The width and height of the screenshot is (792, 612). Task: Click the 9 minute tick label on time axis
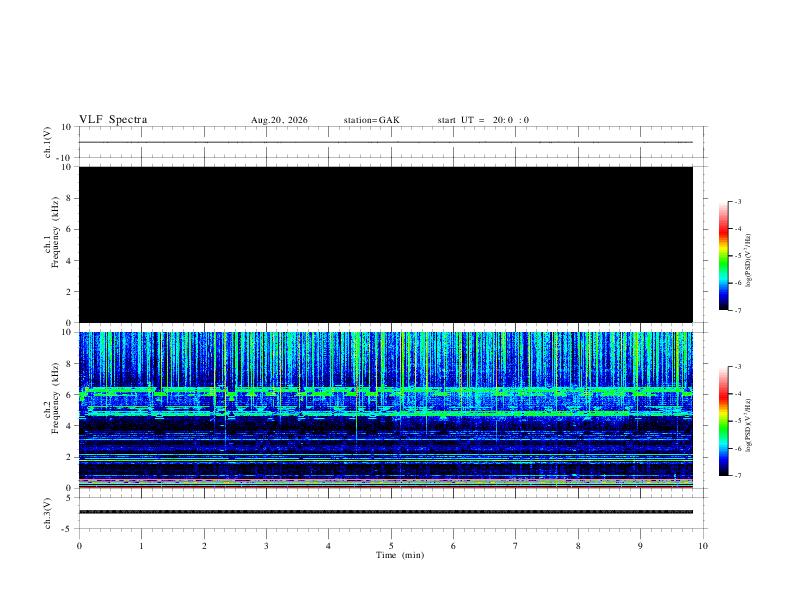point(640,546)
